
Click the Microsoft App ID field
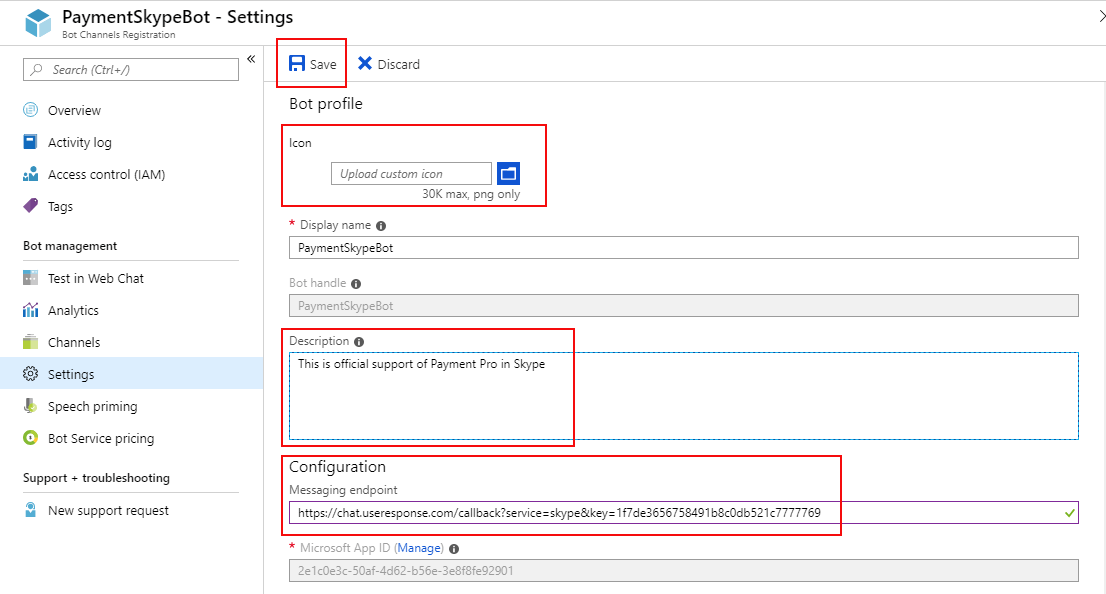(683, 571)
